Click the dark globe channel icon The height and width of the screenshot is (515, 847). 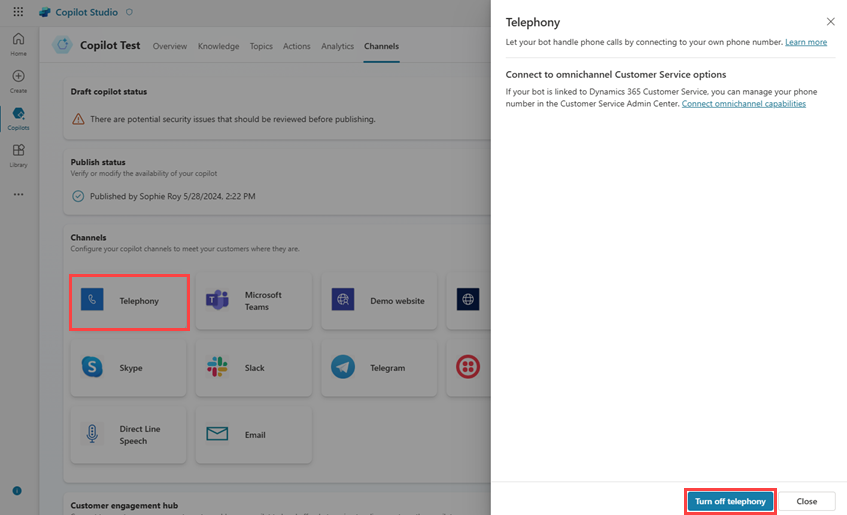pos(468,299)
